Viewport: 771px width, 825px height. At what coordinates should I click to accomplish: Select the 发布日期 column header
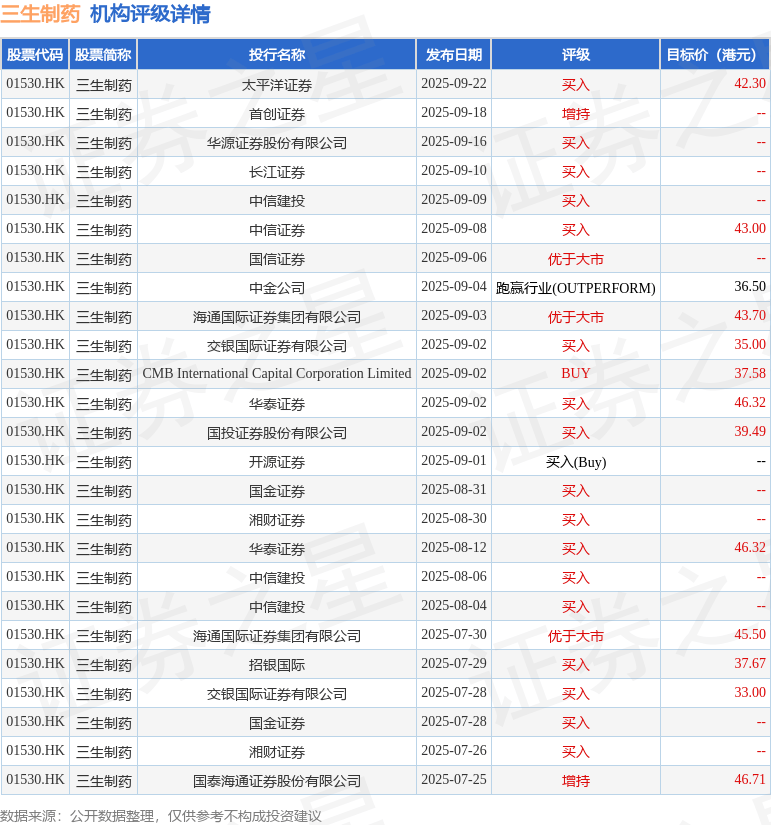click(454, 55)
